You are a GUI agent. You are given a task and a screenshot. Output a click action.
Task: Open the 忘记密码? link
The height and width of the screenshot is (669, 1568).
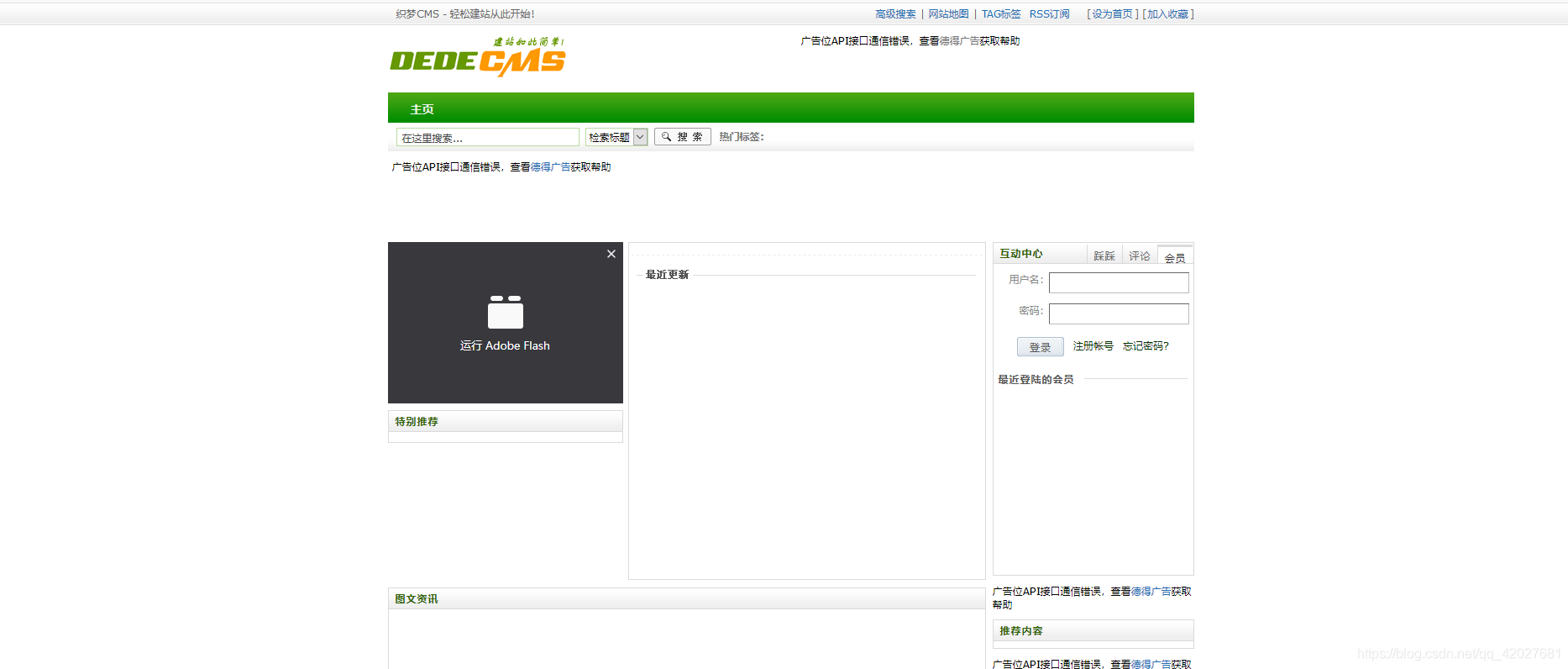tap(1146, 346)
